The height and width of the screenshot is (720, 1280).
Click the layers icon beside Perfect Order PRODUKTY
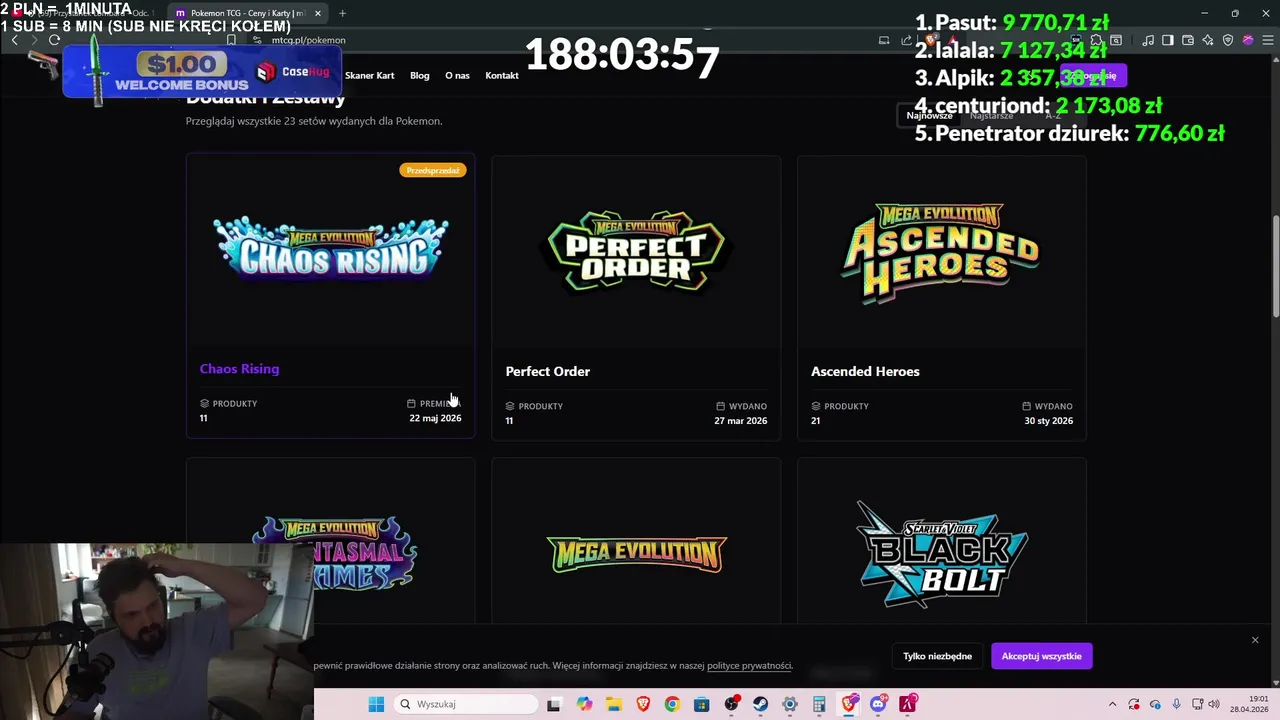pyautogui.click(x=510, y=406)
